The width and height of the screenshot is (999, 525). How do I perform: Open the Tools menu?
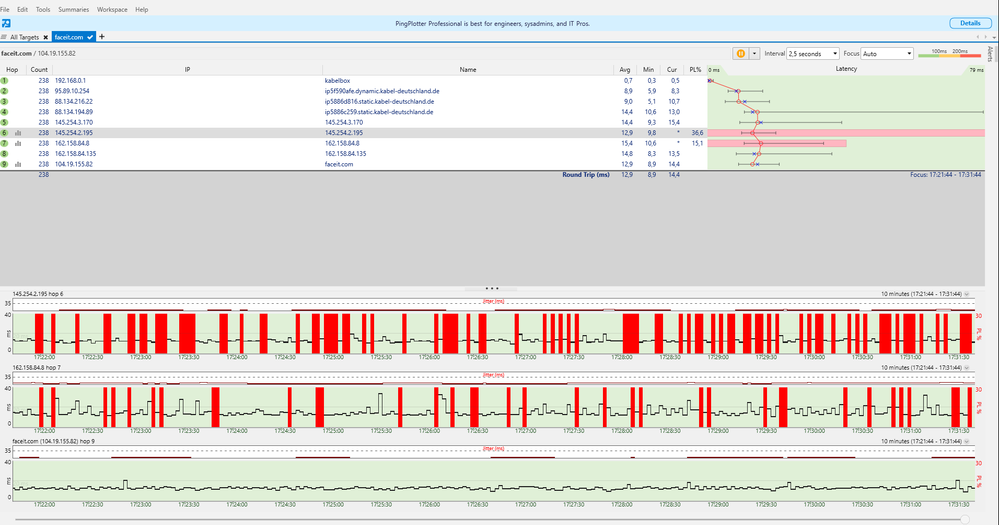(43, 9)
